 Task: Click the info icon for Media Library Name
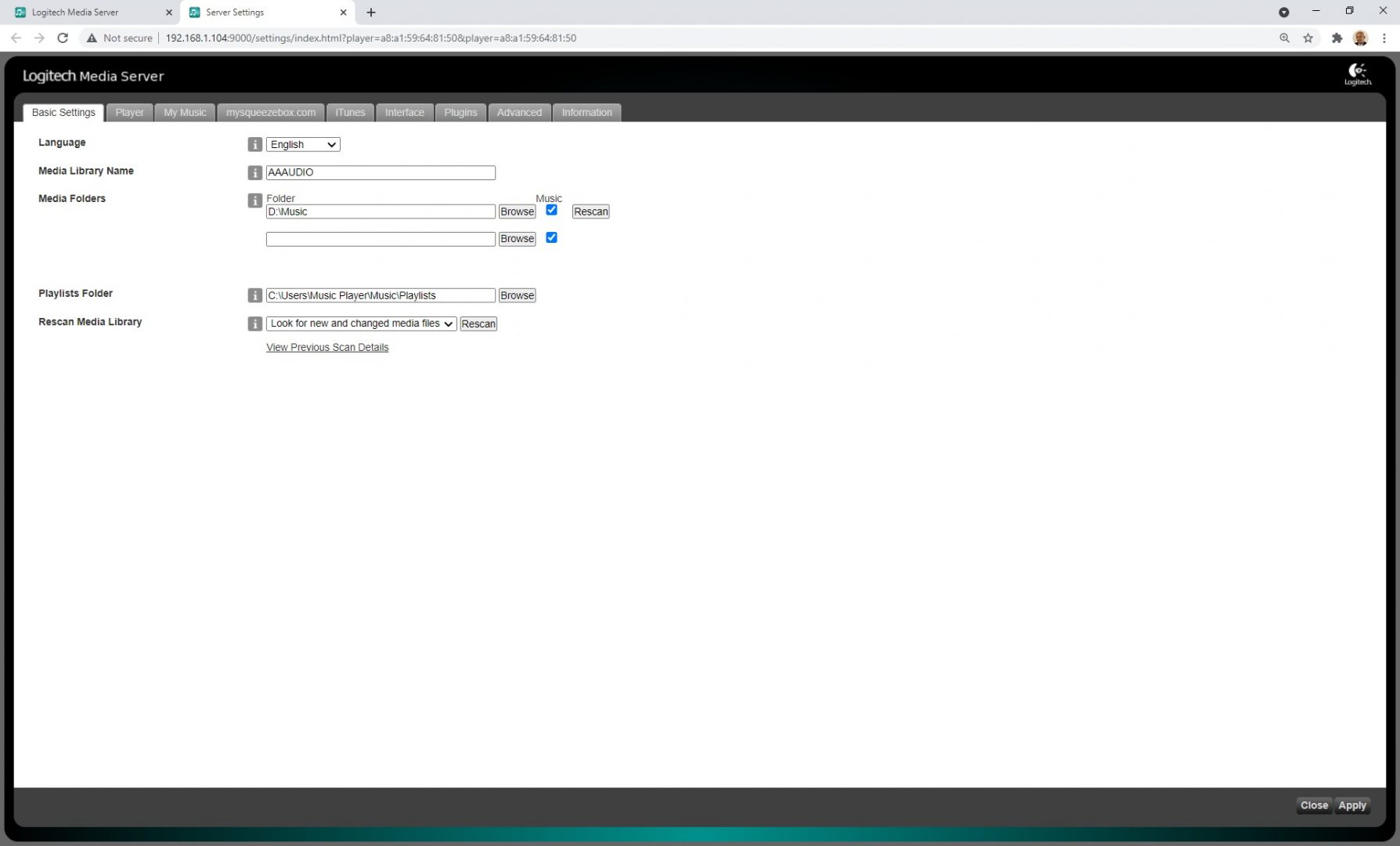pos(254,172)
